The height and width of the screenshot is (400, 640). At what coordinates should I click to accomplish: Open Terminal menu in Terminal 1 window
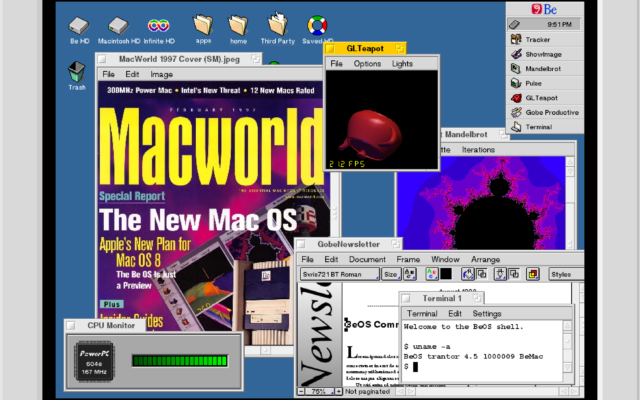pyautogui.click(x=422, y=313)
